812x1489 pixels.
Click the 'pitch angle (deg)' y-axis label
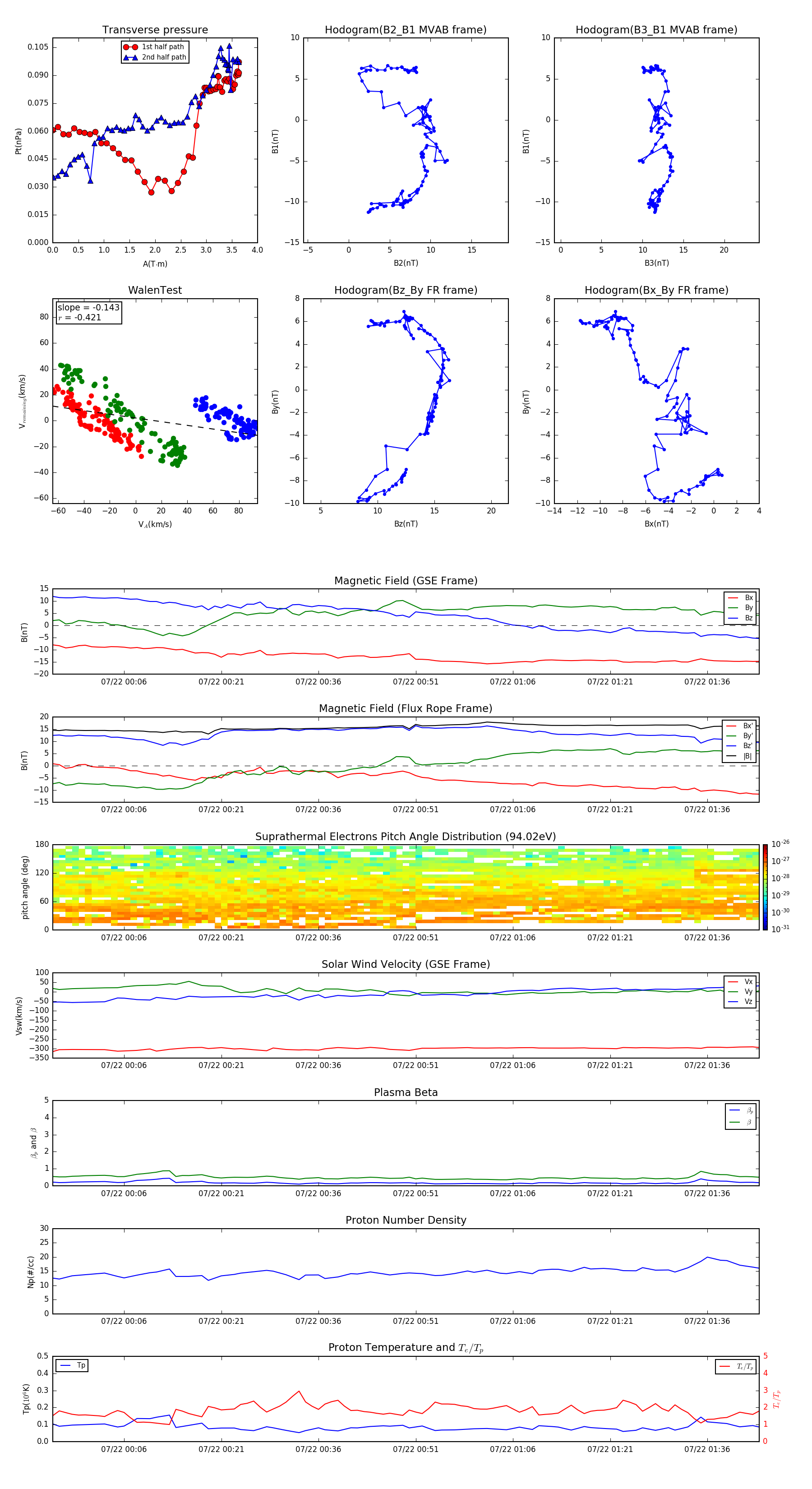pyautogui.click(x=25, y=887)
